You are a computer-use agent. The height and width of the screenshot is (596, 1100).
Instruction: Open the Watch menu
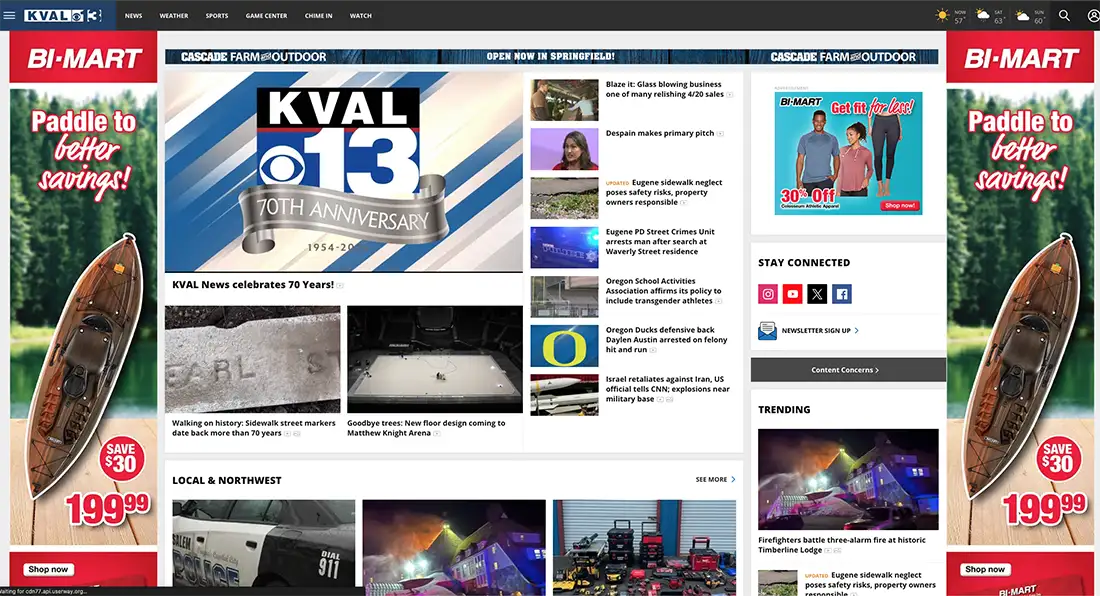click(x=361, y=15)
